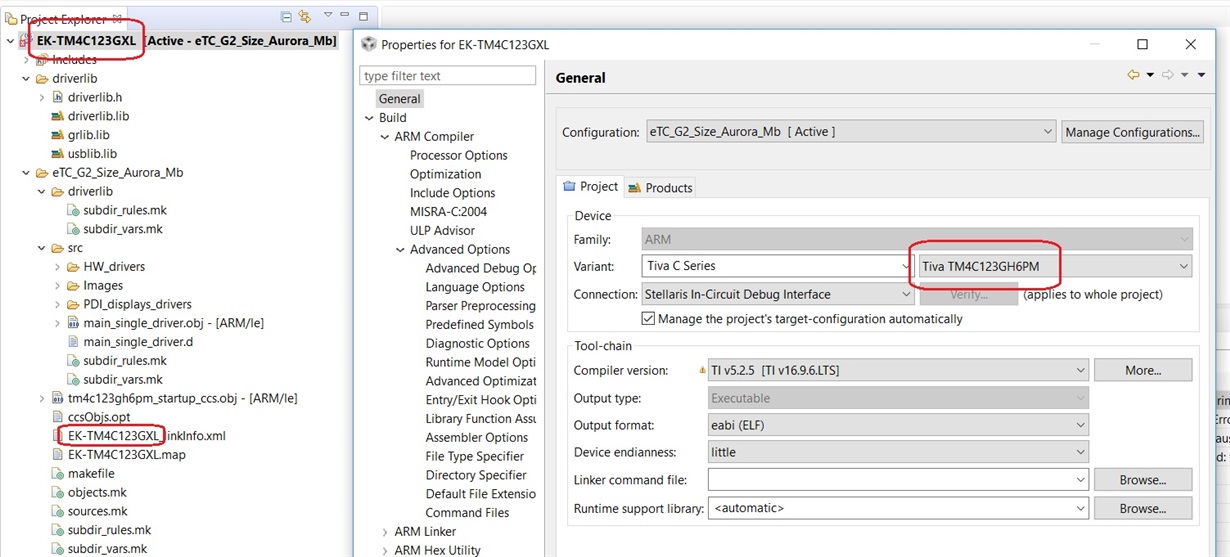The image size is (1230, 557).
Task: Click the grlib.lib library icon
Action: click(x=58, y=135)
